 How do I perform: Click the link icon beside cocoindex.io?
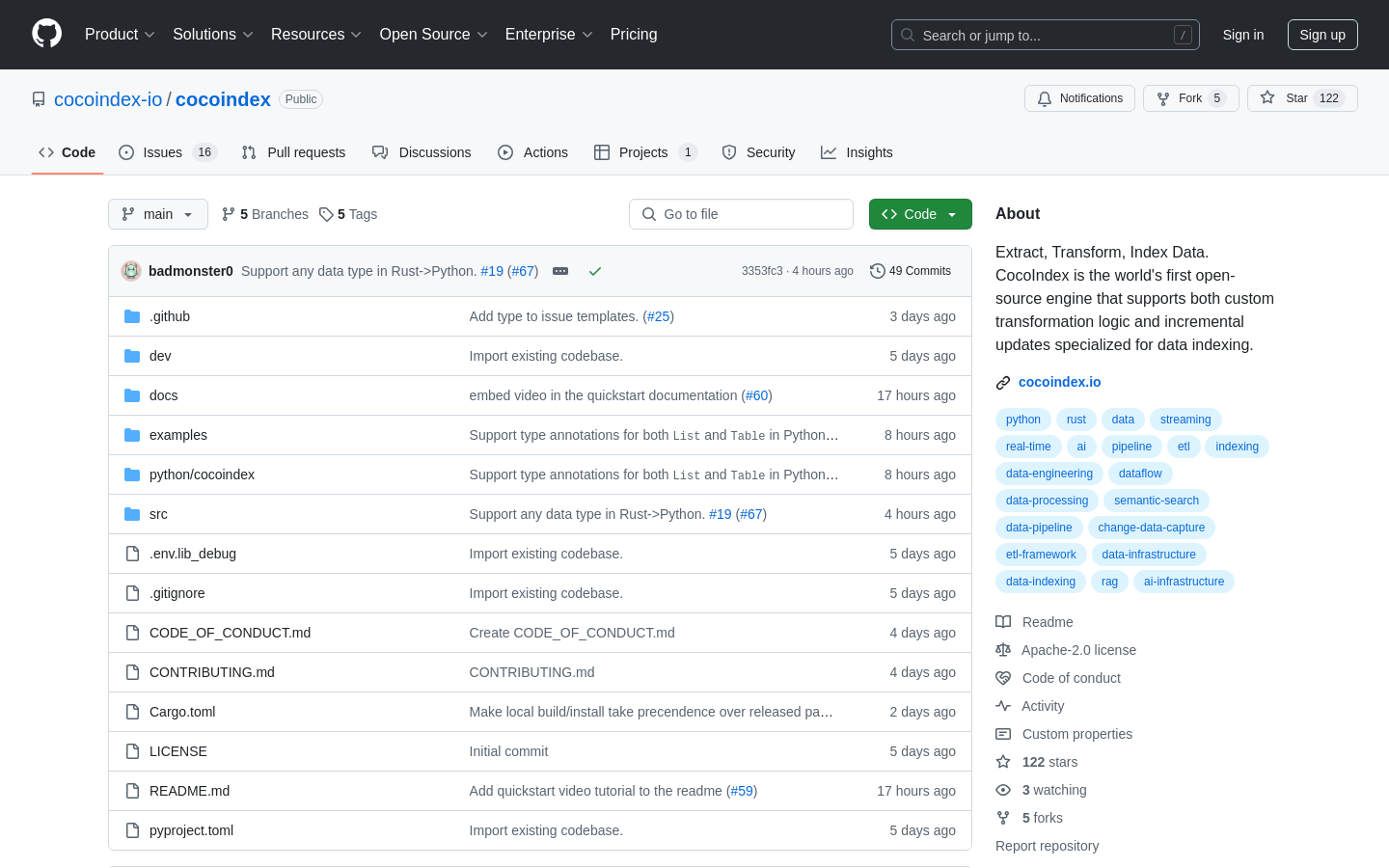tap(1003, 383)
